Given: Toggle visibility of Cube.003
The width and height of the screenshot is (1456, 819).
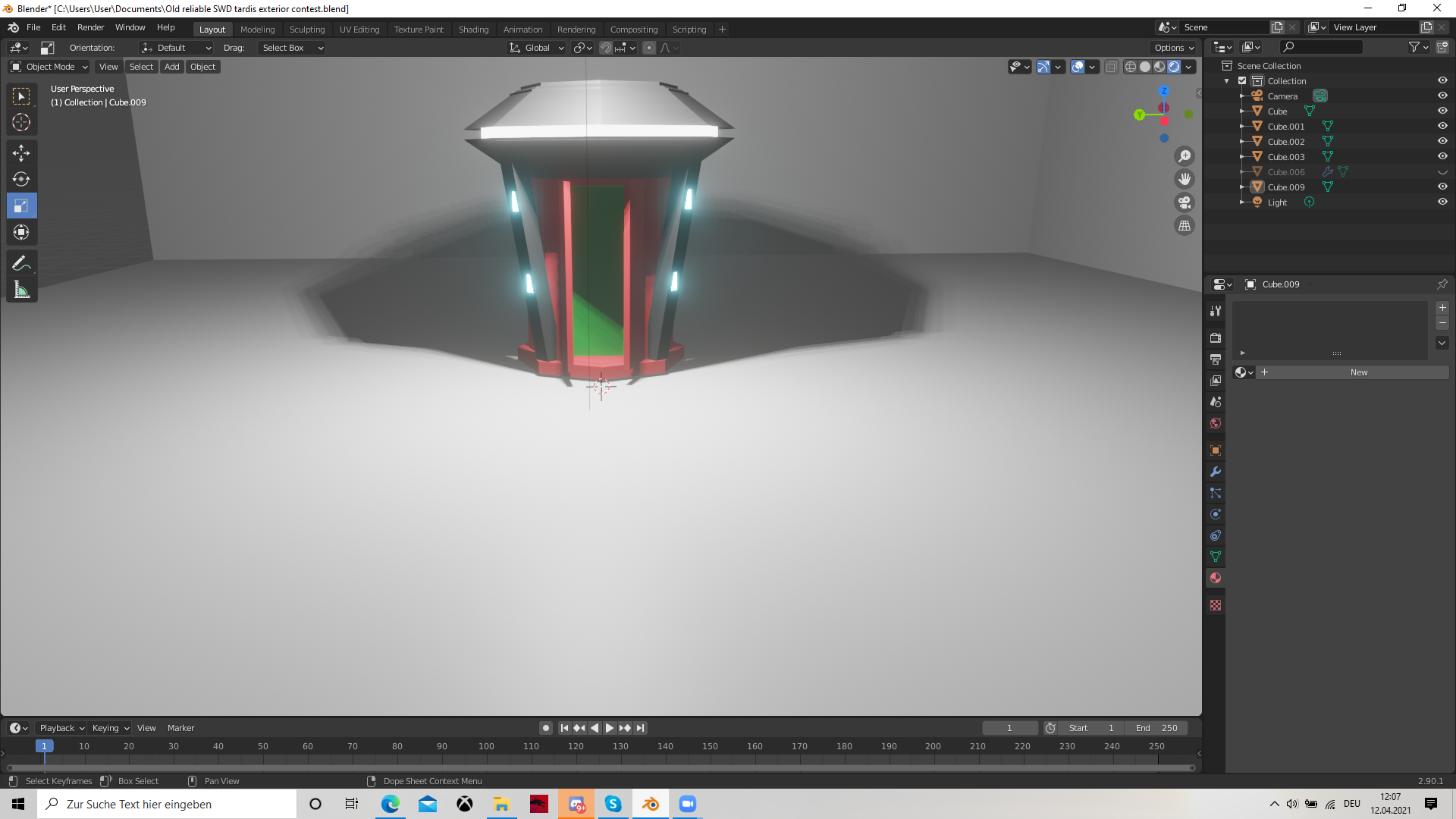Looking at the screenshot, I should (1442, 156).
